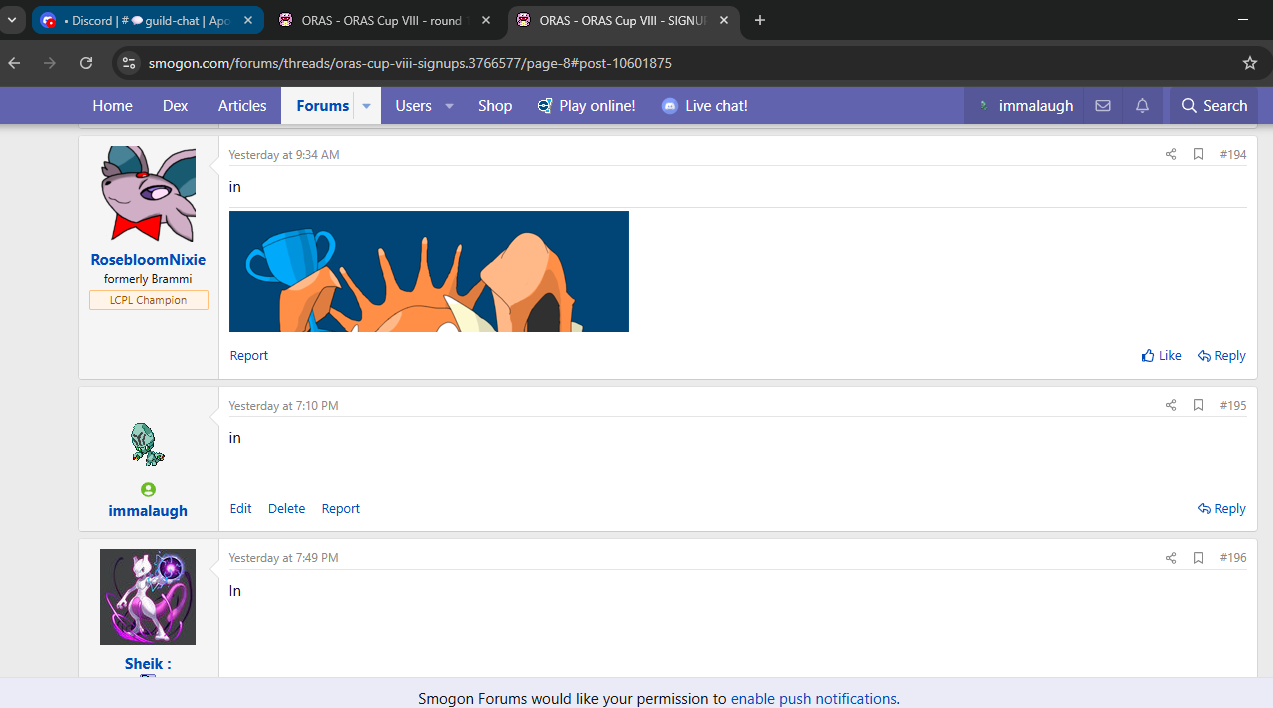This screenshot has height=708, width=1273.
Task: Reply to post #195
Action: tap(1222, 508)
